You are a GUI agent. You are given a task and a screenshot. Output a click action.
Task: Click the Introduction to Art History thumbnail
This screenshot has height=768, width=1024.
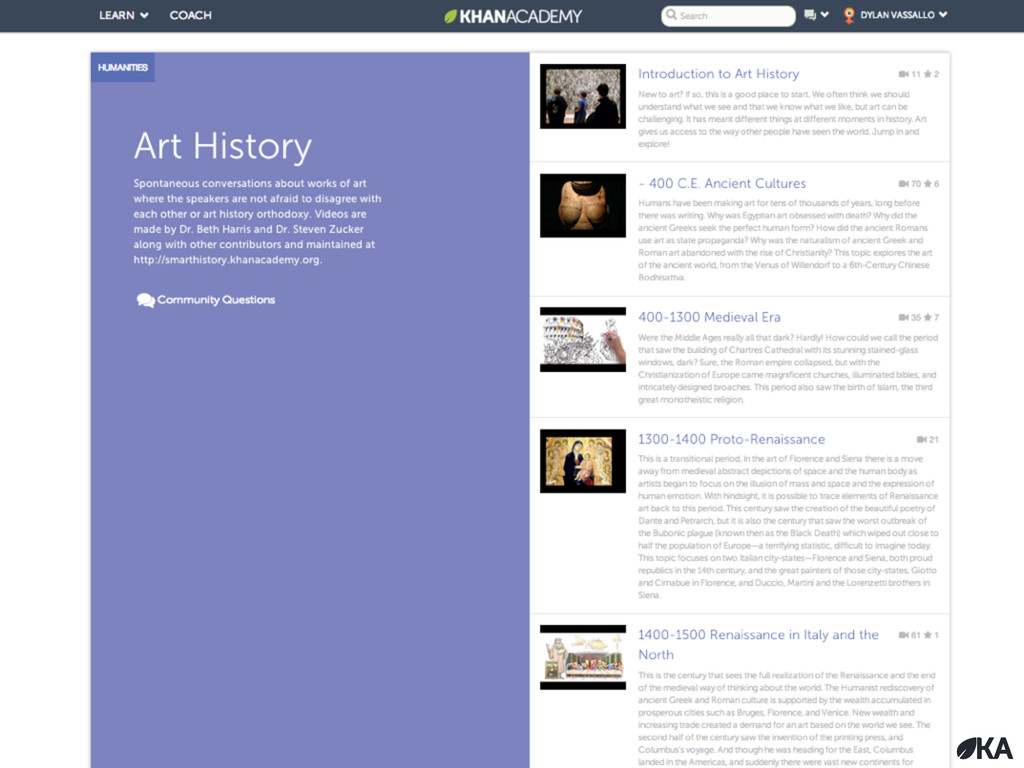pyautogui.click(x=583, y=96)
